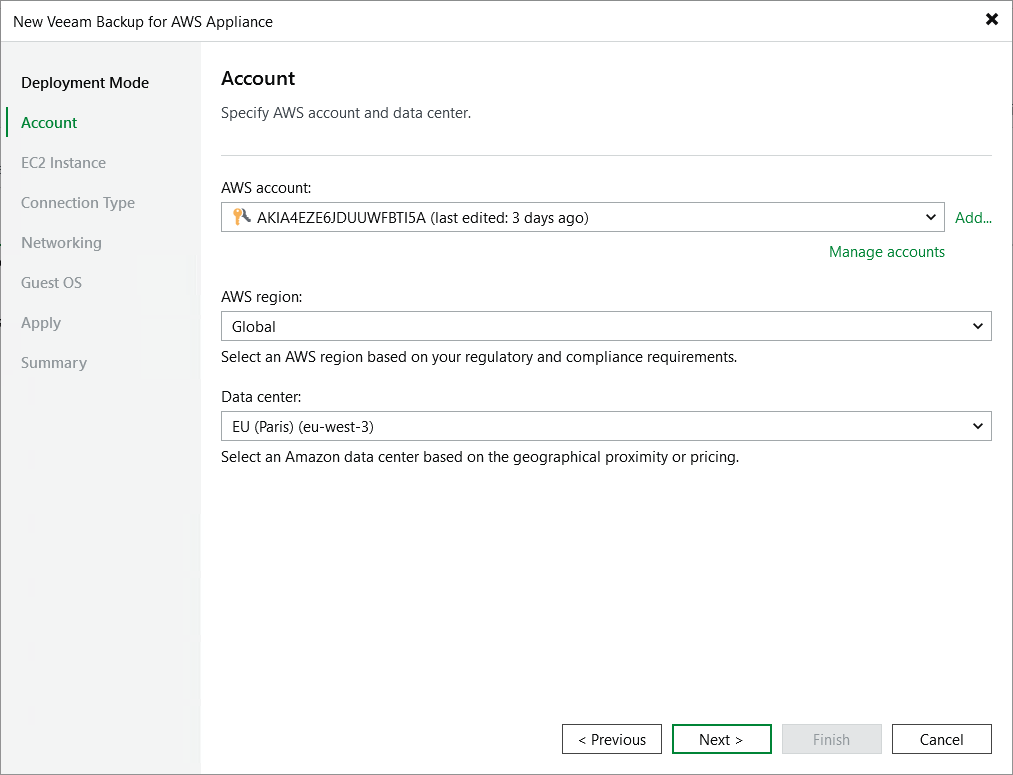Go to the EC2 Instance step
Screen dimensions: 1013x775
coord(62,162)
